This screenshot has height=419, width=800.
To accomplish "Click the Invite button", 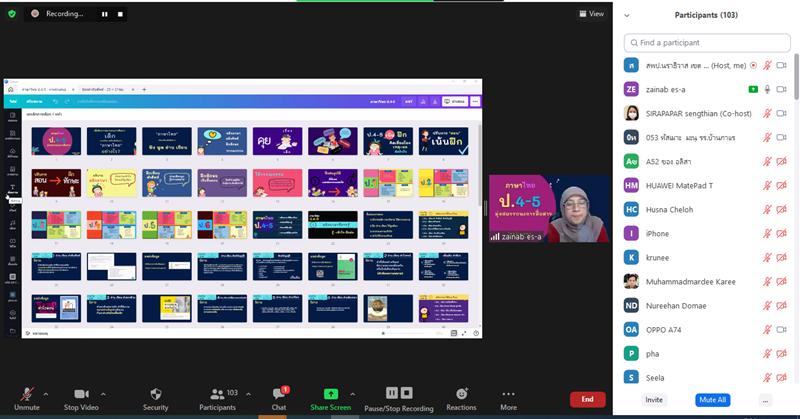I will [x=653, y=399].
